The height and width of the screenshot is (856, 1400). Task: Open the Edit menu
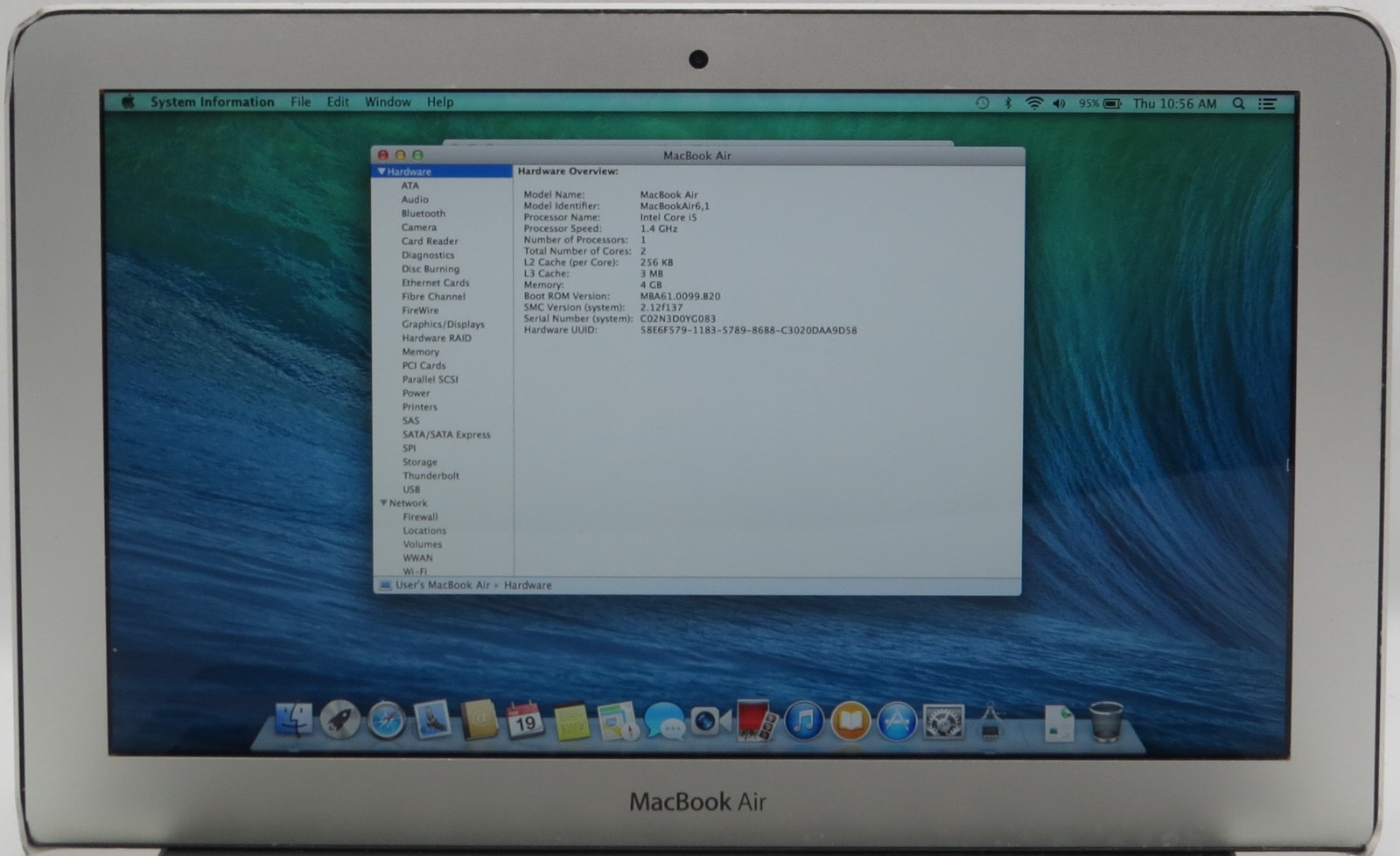click(338, 102)
